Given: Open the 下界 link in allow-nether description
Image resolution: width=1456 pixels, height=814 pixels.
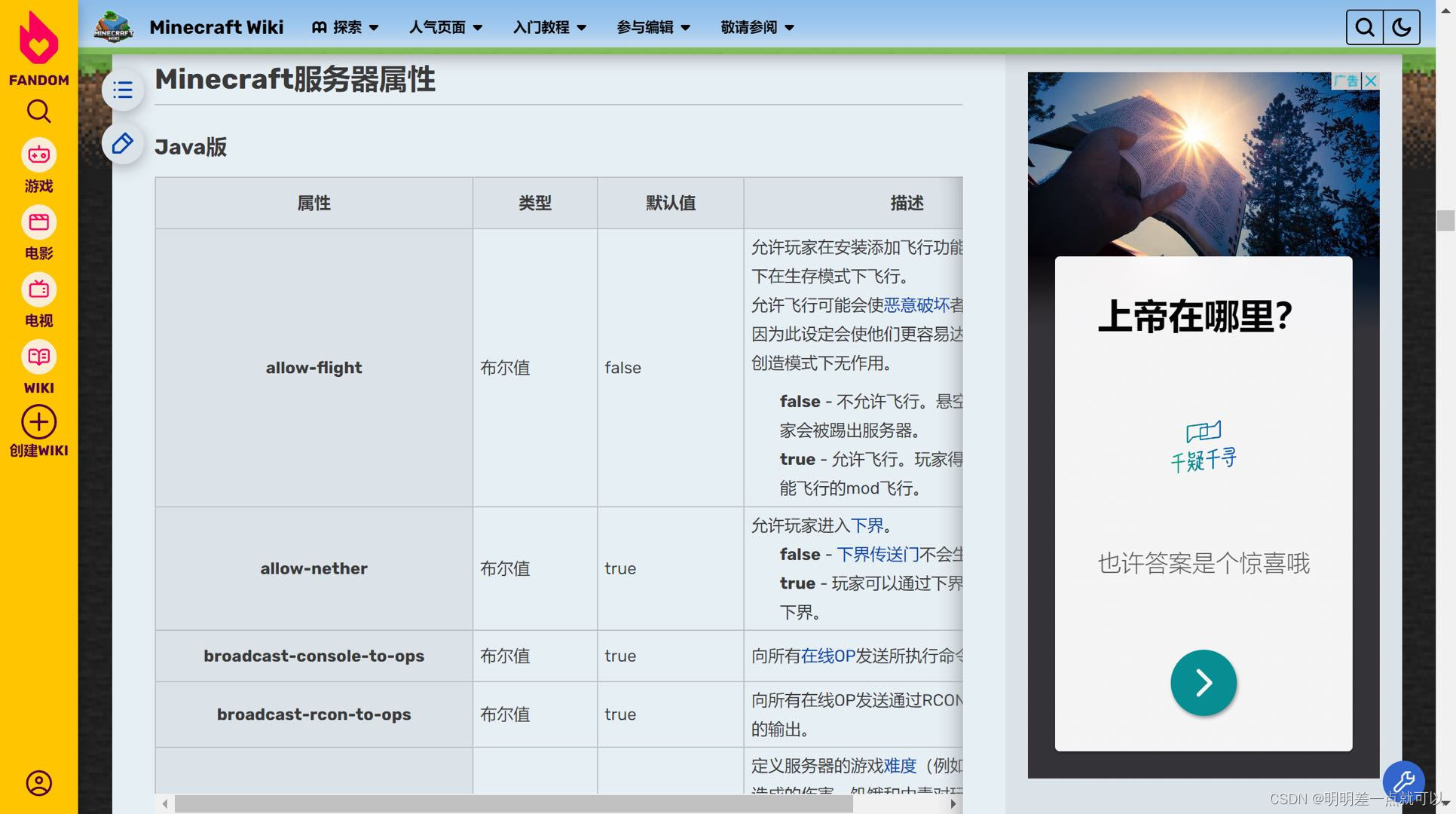Looking at the screenshot, I should [867, 525].
